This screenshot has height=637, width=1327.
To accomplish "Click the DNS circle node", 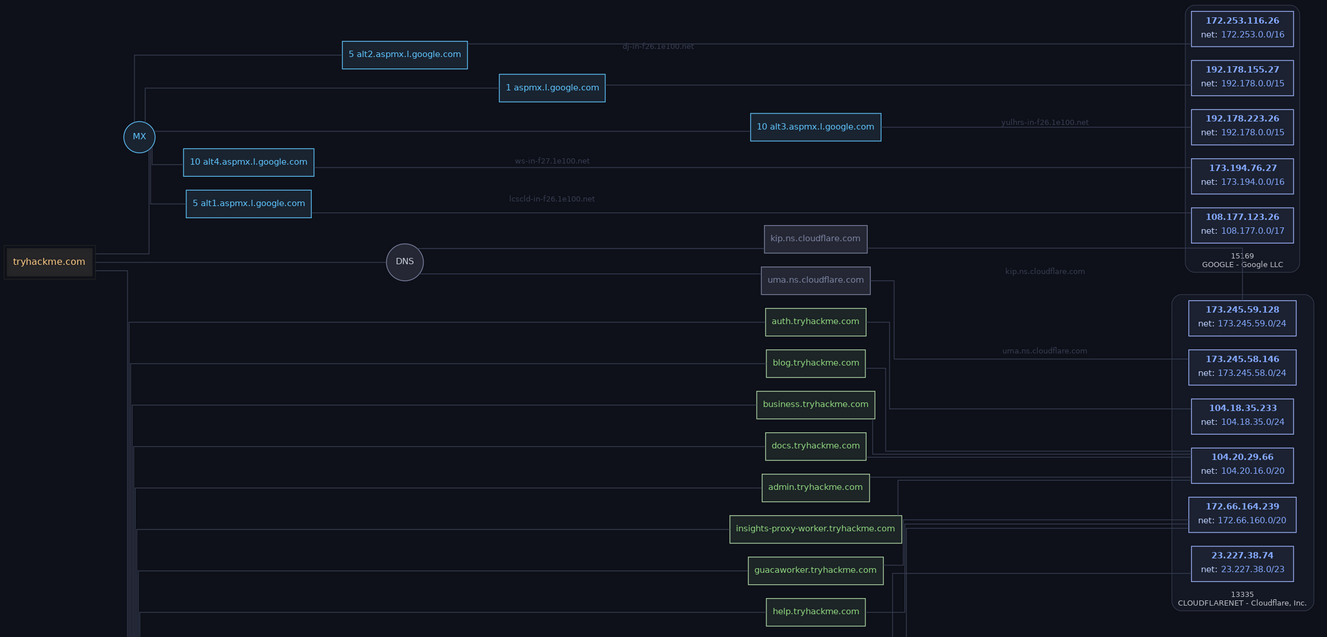I will tap(405, 262).
